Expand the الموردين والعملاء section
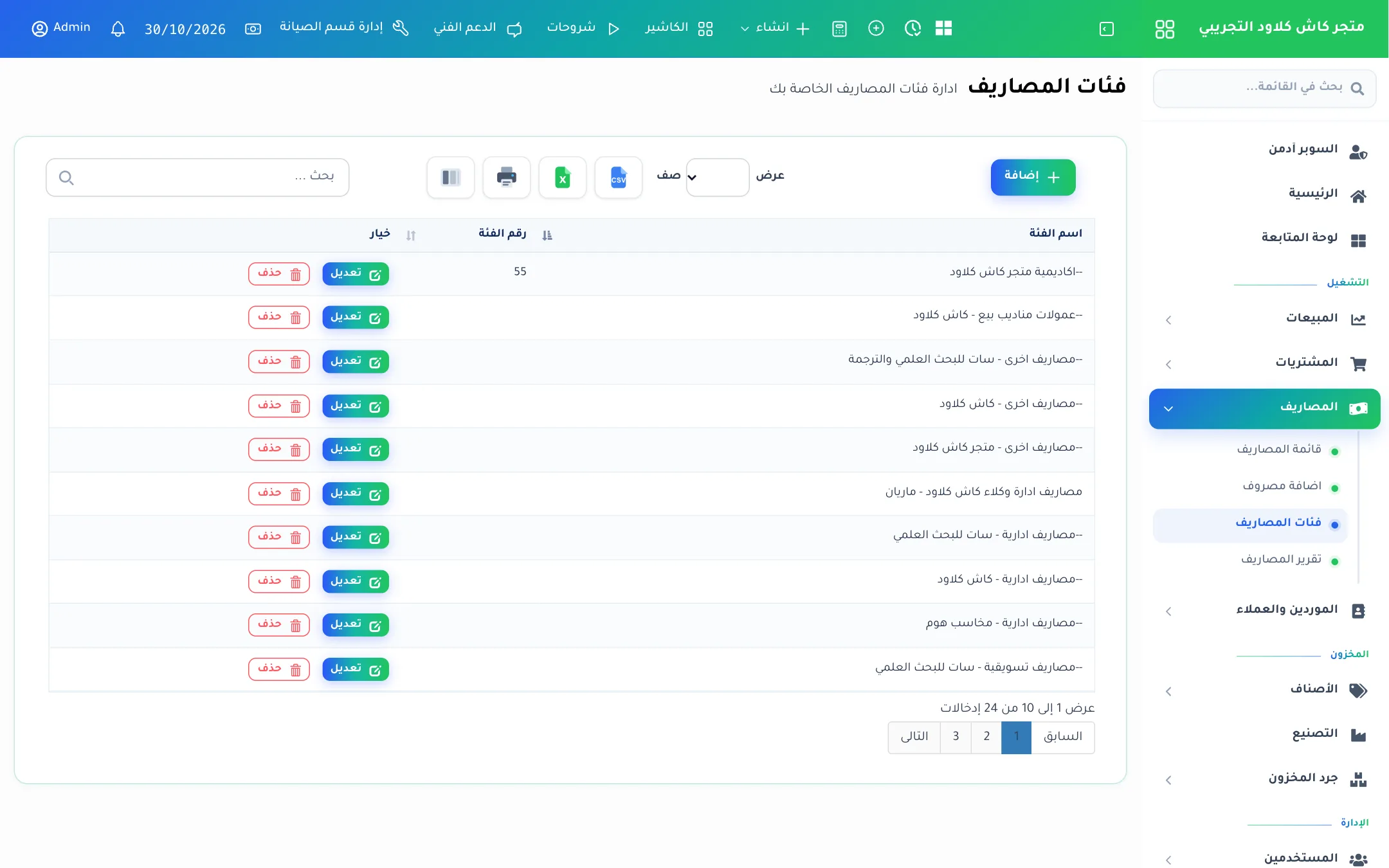Viewport: 1389px width, 868px height. point(1264,610)
